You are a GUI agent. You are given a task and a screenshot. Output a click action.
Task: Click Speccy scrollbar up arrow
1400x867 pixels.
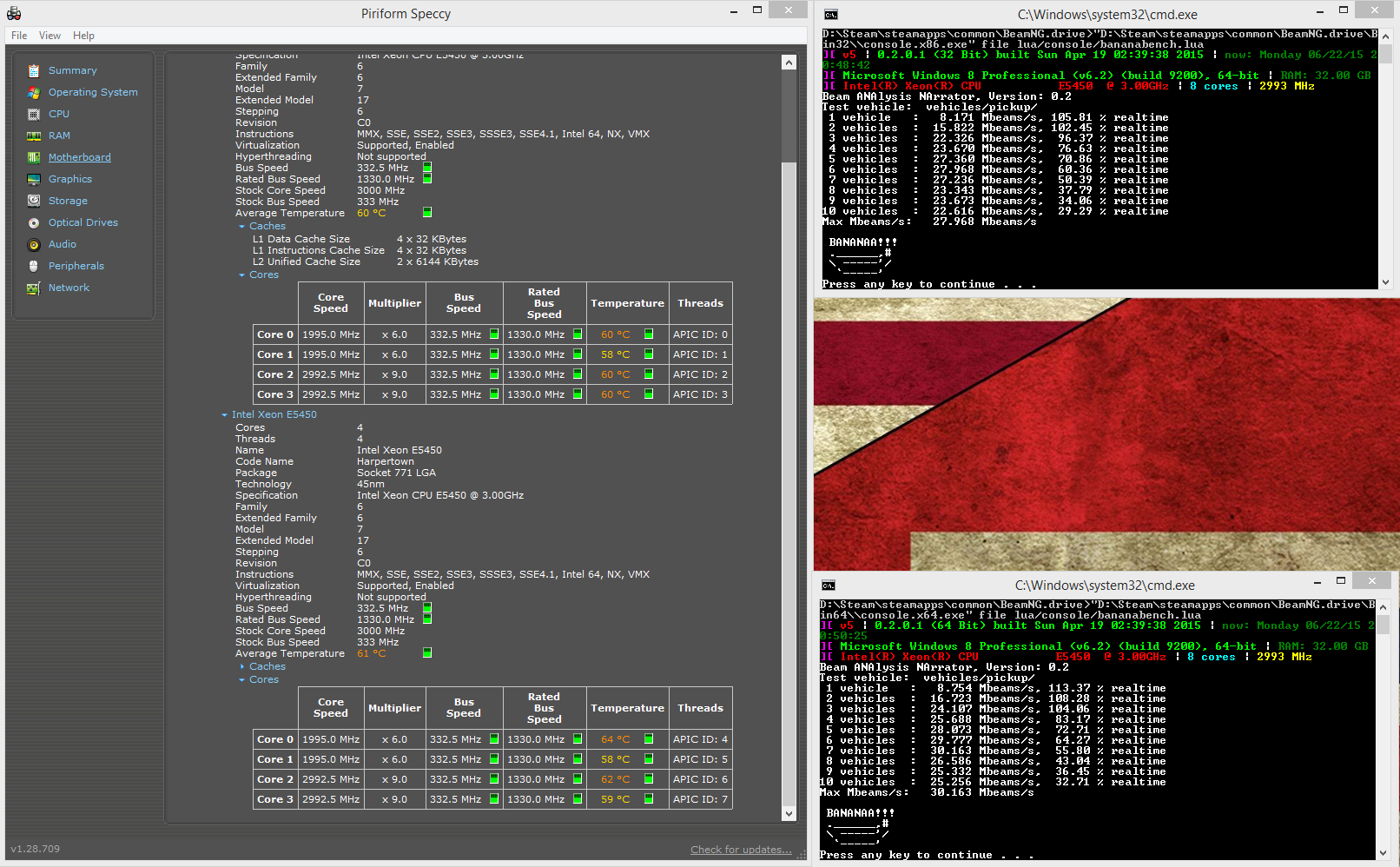pyautogui.click(x=789, y=63)
